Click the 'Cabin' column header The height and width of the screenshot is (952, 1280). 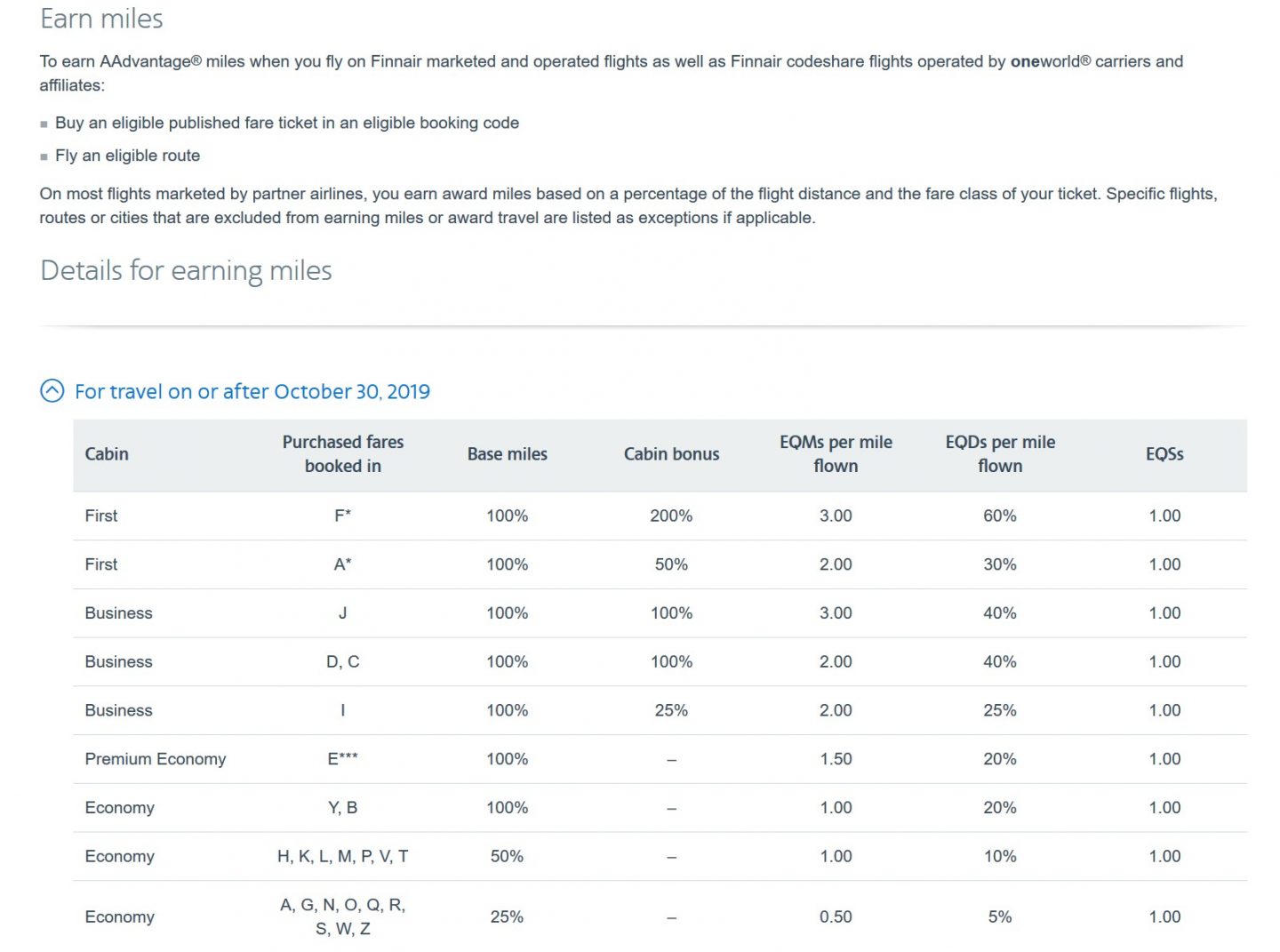(107, 454)
